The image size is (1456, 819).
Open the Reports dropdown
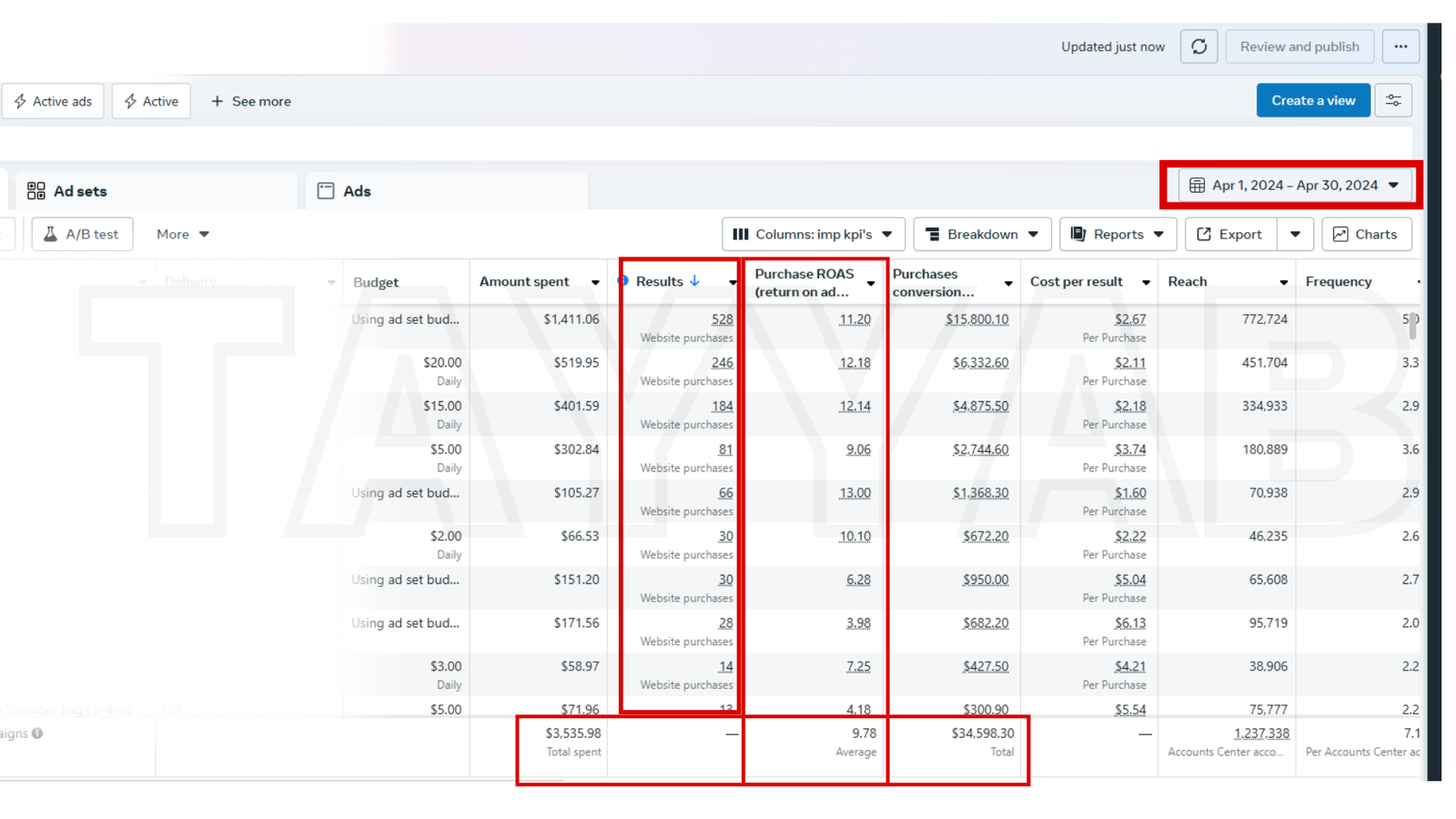(1117, 235)
